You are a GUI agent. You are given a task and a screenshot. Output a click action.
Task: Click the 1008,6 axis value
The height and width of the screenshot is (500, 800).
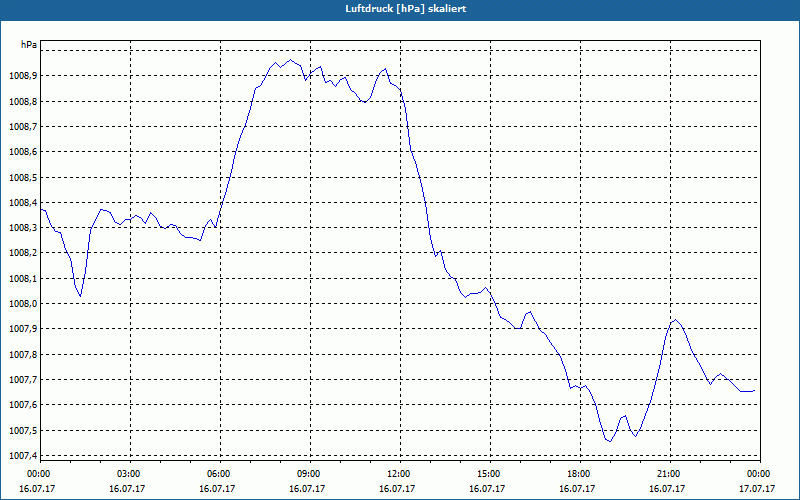point(23,152)
